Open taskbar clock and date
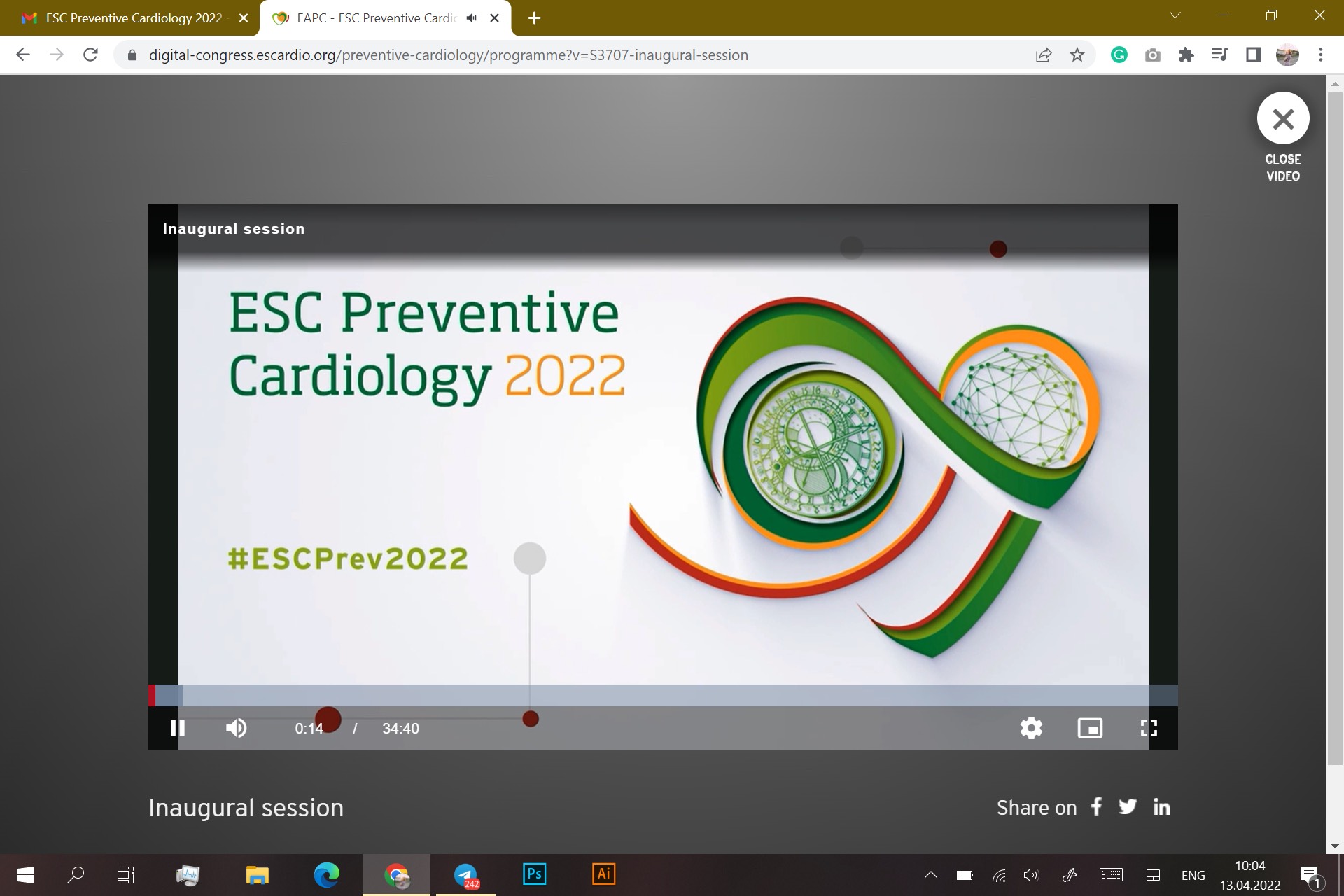Image resolution: width=1344 pixels, height=896 pixels. tap(1250, 875)
